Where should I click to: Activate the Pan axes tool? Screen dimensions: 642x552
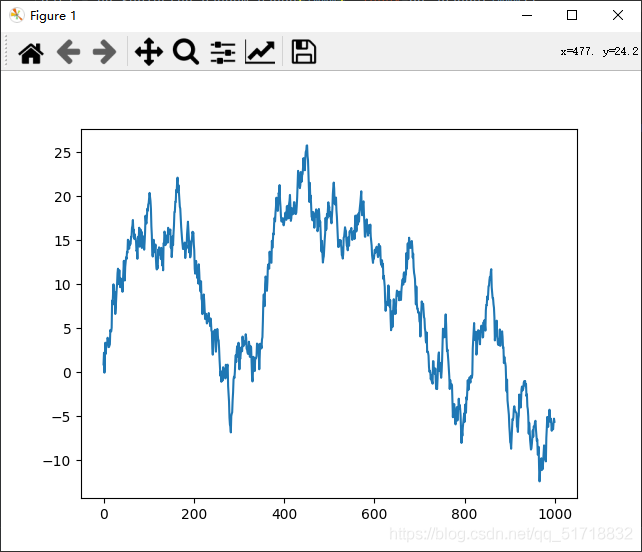[x=149, y=52]
